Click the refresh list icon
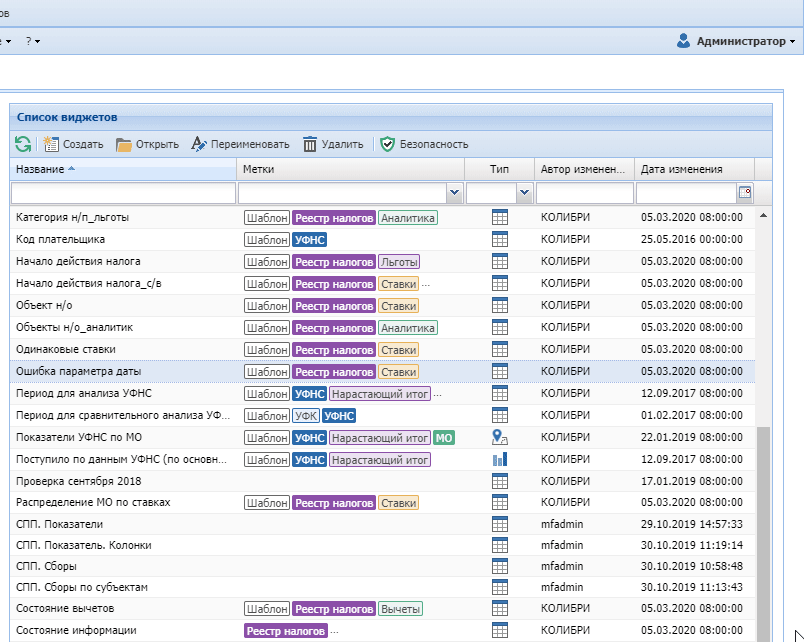 coord(23,144)
